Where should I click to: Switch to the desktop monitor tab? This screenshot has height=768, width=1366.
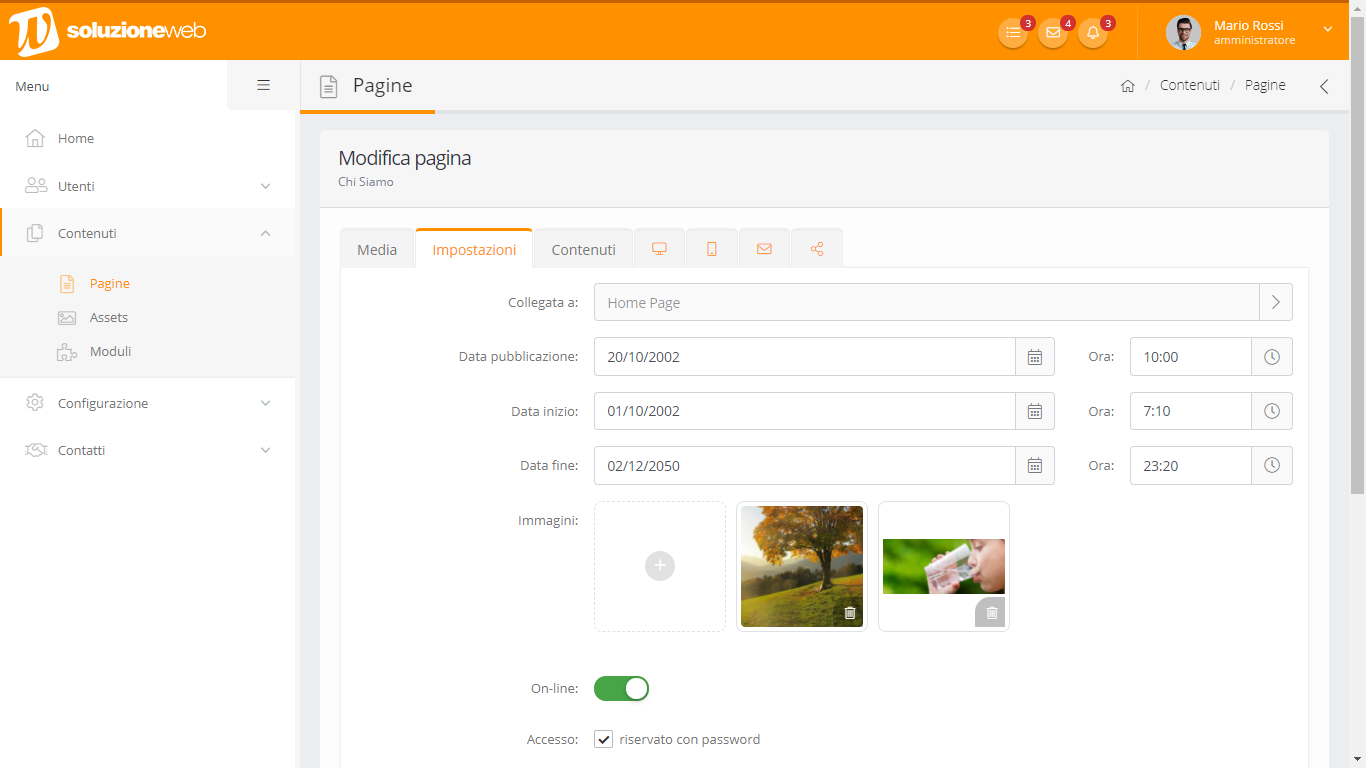pos(659,249)
